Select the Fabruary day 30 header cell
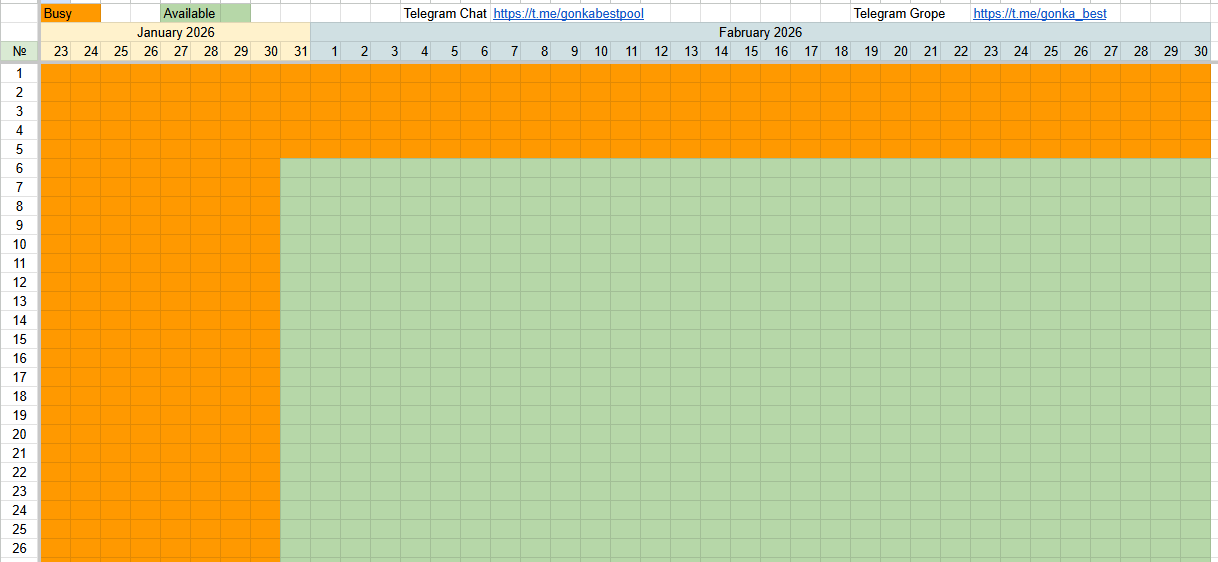The width and height of the screenshot is (1218, 562). pyautogui.click(x=1200, y=51)
